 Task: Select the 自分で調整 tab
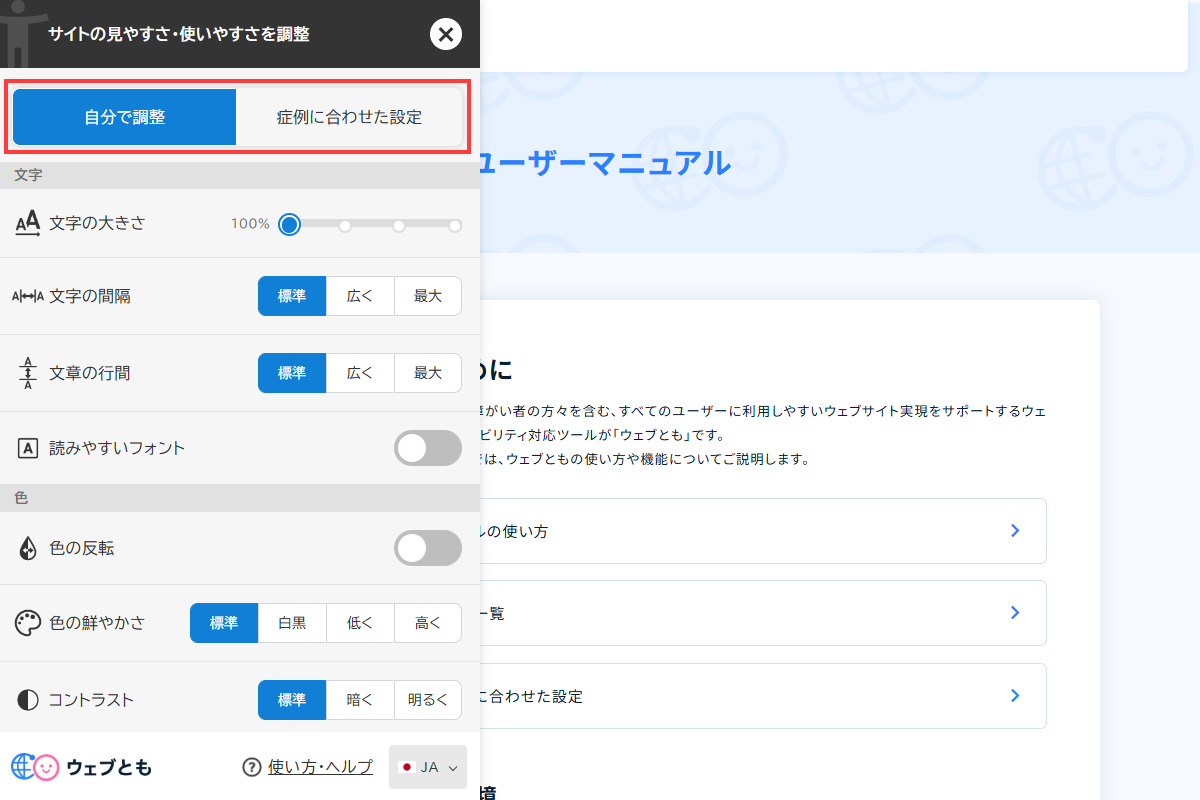(124, 117)
